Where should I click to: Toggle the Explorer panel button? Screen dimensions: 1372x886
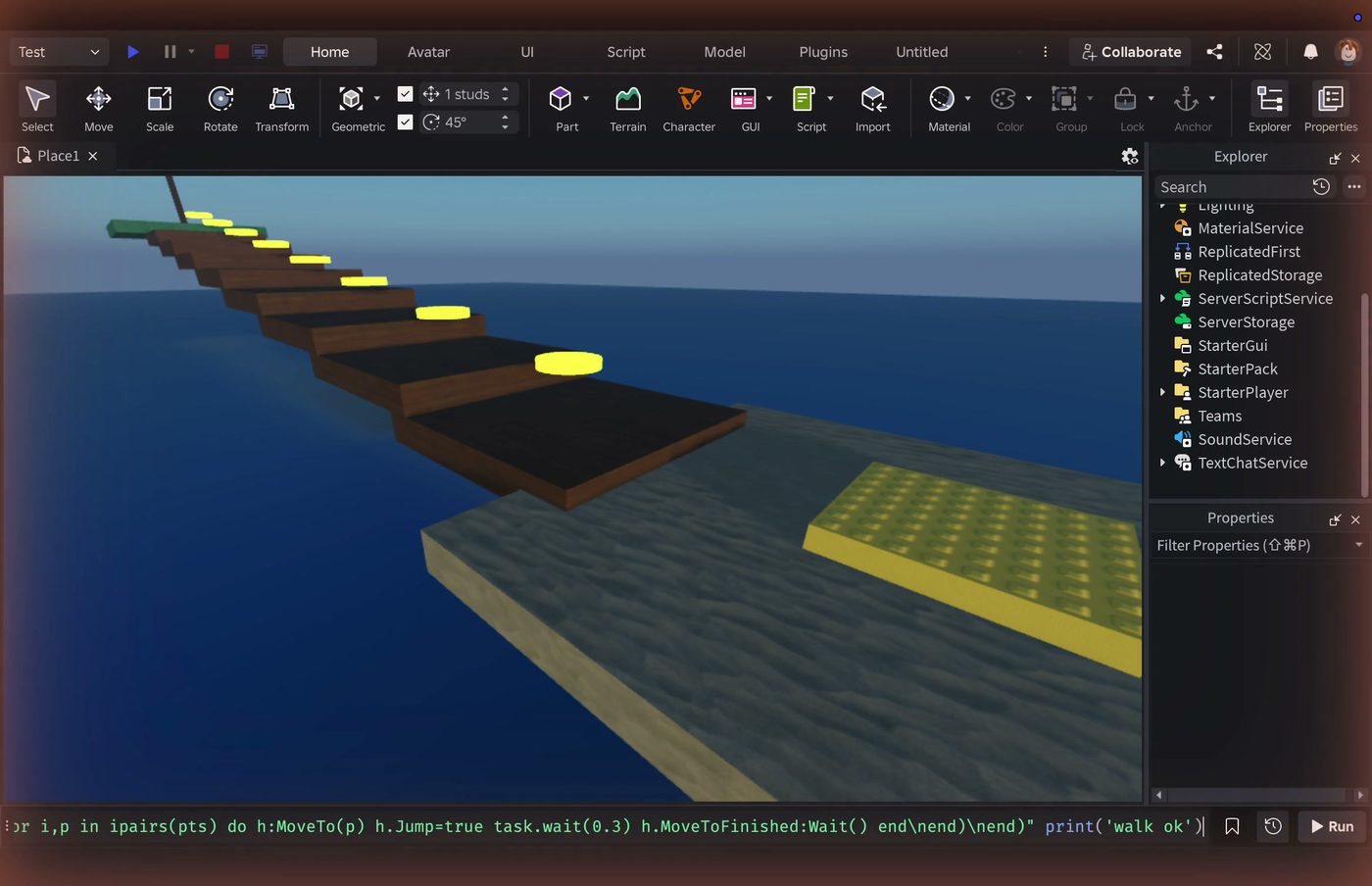[1269, 108]
